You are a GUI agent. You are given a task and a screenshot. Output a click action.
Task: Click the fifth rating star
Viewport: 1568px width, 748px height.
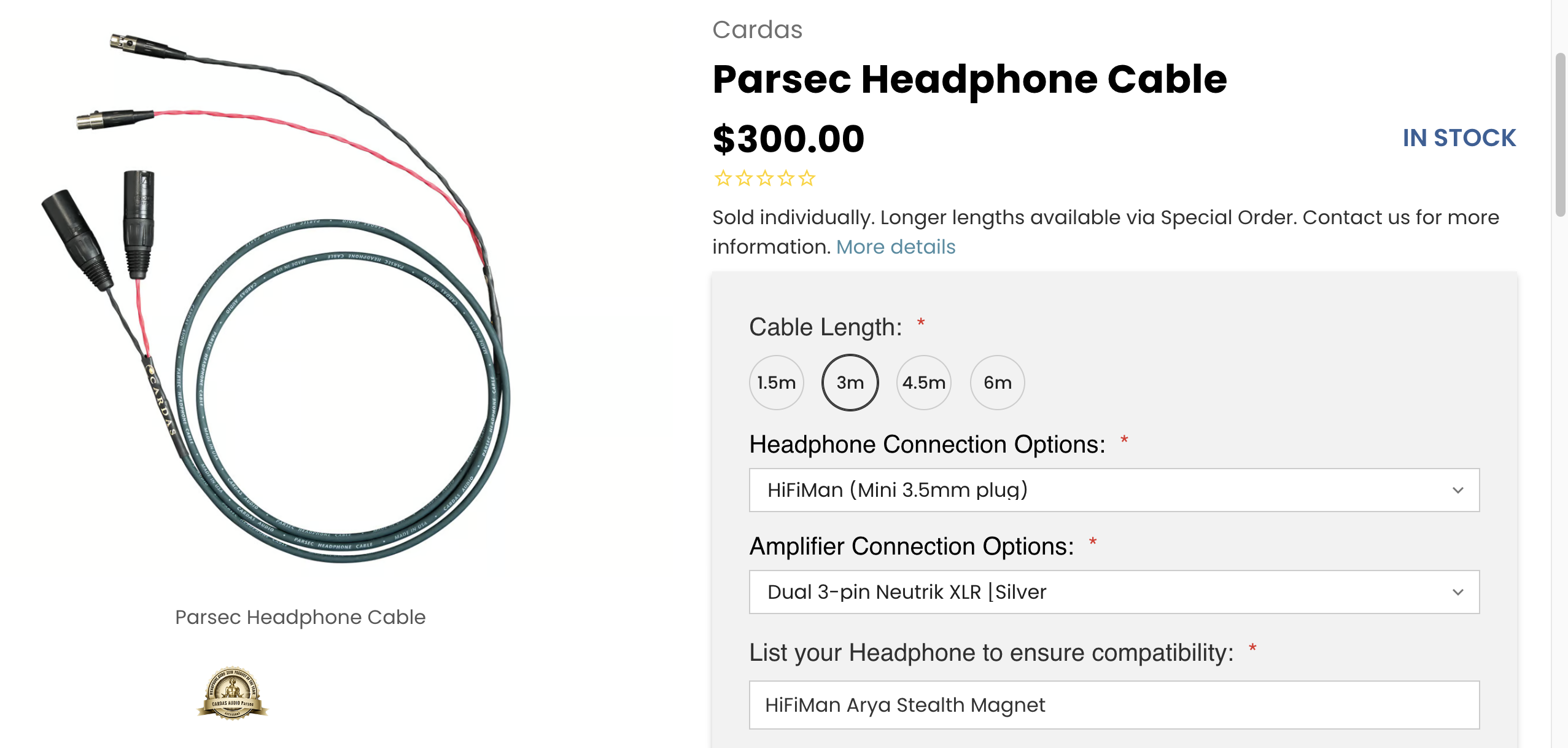pos(807,179)
